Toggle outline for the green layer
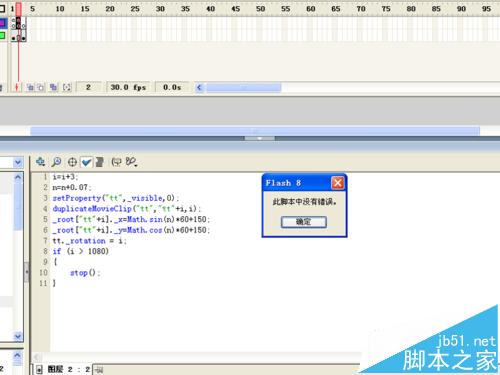Image resolution: width=500 pixels, height=375 pixels. pos(3,36)
